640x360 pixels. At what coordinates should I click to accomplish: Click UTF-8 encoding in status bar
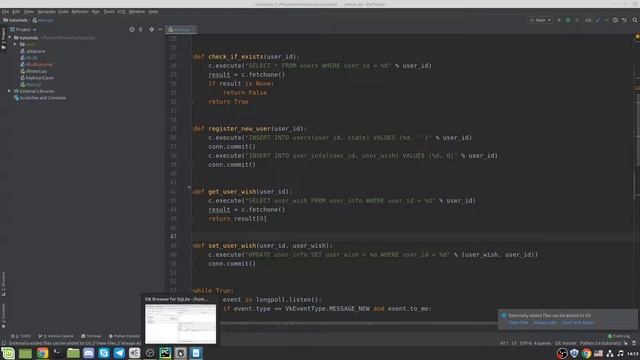point(527,343)
